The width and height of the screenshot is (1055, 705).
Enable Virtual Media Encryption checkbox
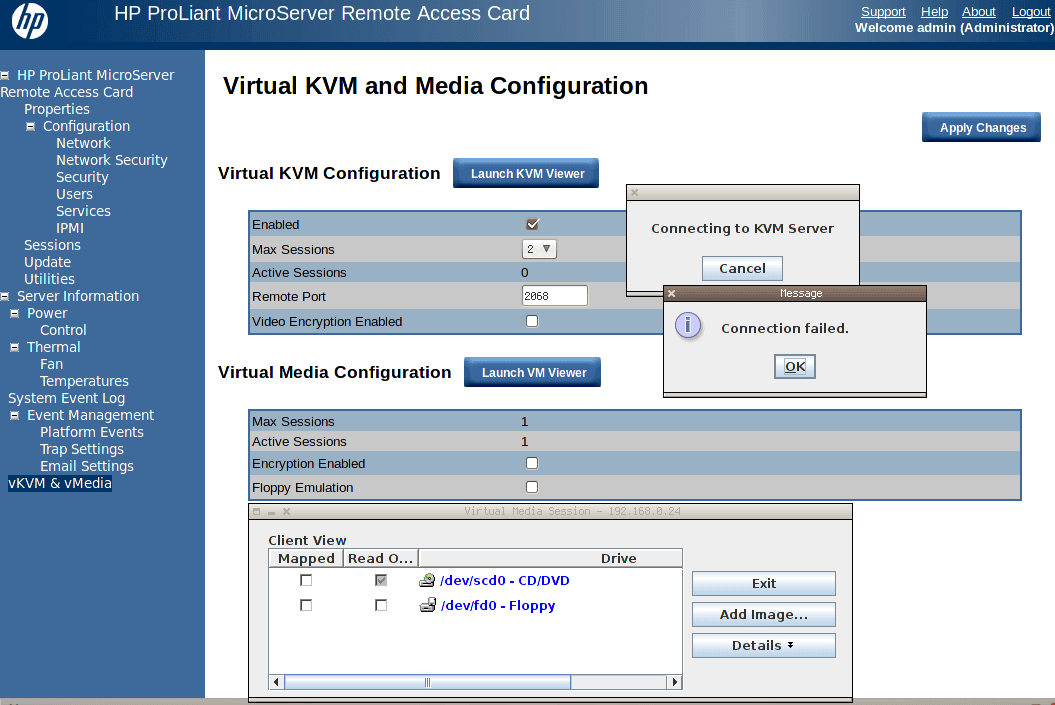point(532,463)
